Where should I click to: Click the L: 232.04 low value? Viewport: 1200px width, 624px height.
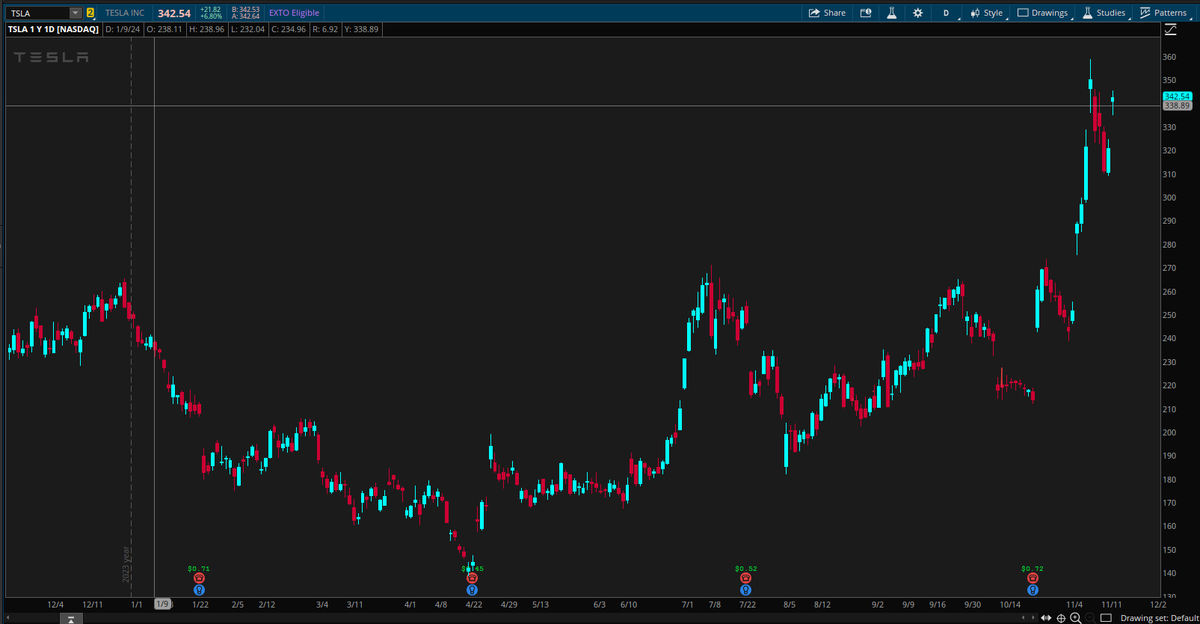[x=248, y=30]
